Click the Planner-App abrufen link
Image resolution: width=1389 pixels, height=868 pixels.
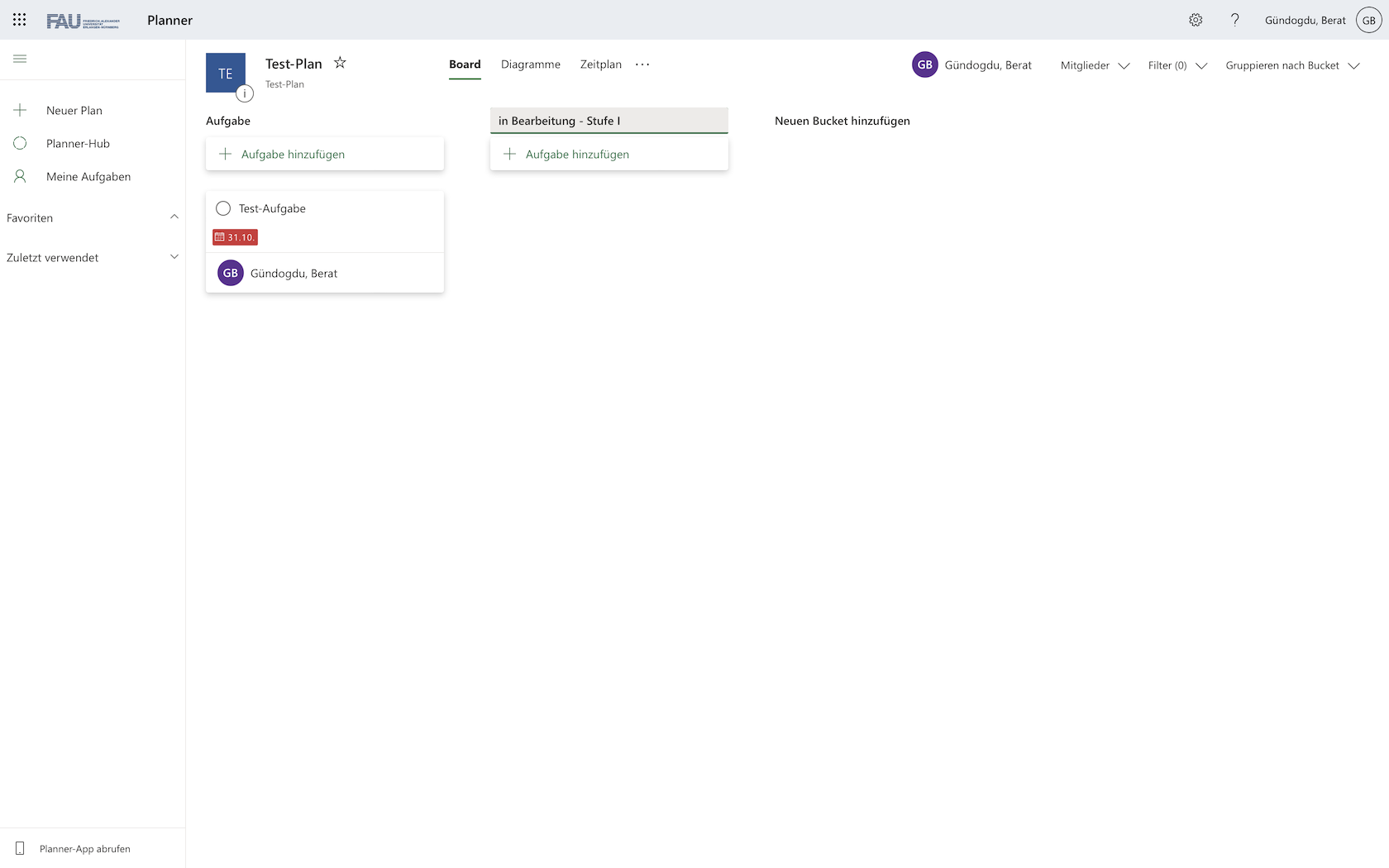tap(85, 849)
